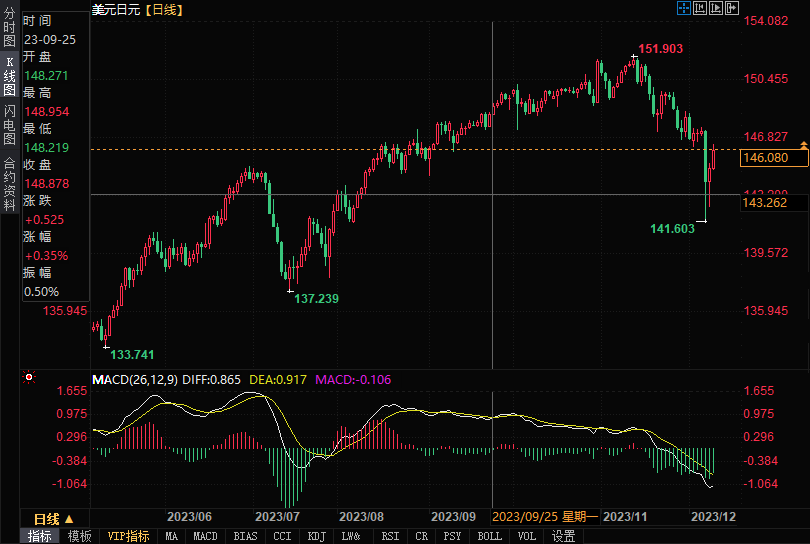Click the exit-arrow icon at top right
This screenshot has width=810, height=544.
pos(732,8)
